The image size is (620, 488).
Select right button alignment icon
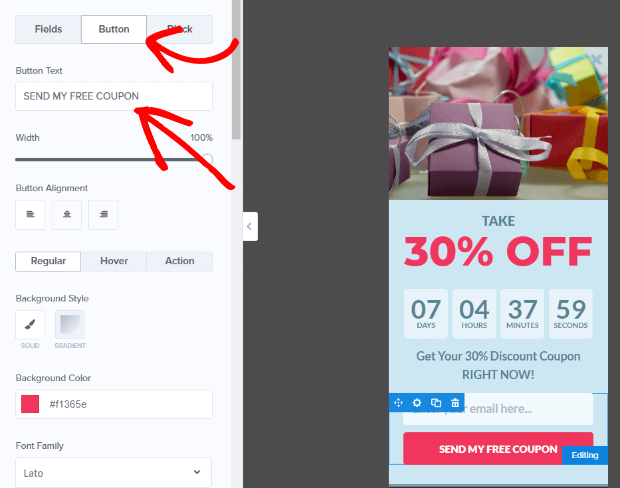tap(103, 215)
